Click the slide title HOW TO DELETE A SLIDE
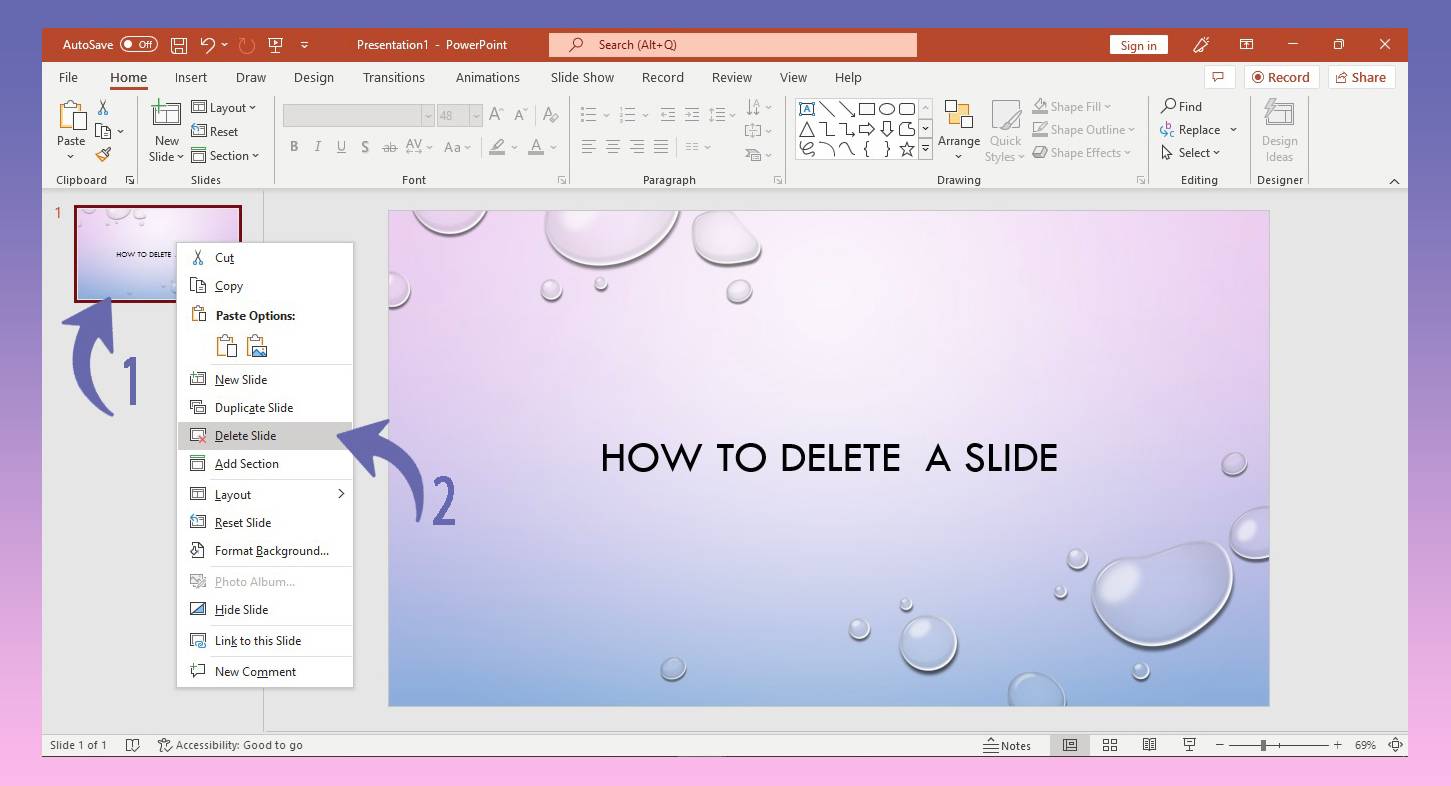The image size is (1451, 786). click(x=829, y=458)
